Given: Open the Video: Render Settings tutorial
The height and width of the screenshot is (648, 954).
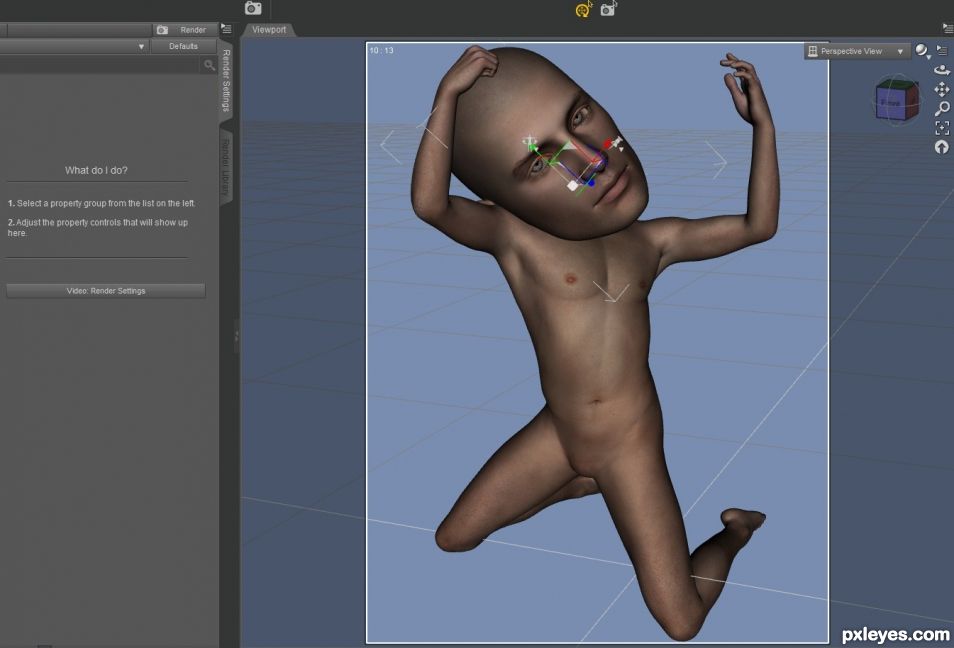Looking at the screenshot, I should (x=106, y=291).
